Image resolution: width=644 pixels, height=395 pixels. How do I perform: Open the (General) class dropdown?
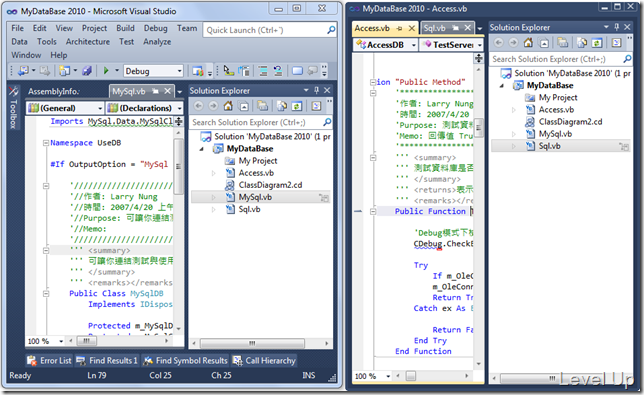coord(100,108)
